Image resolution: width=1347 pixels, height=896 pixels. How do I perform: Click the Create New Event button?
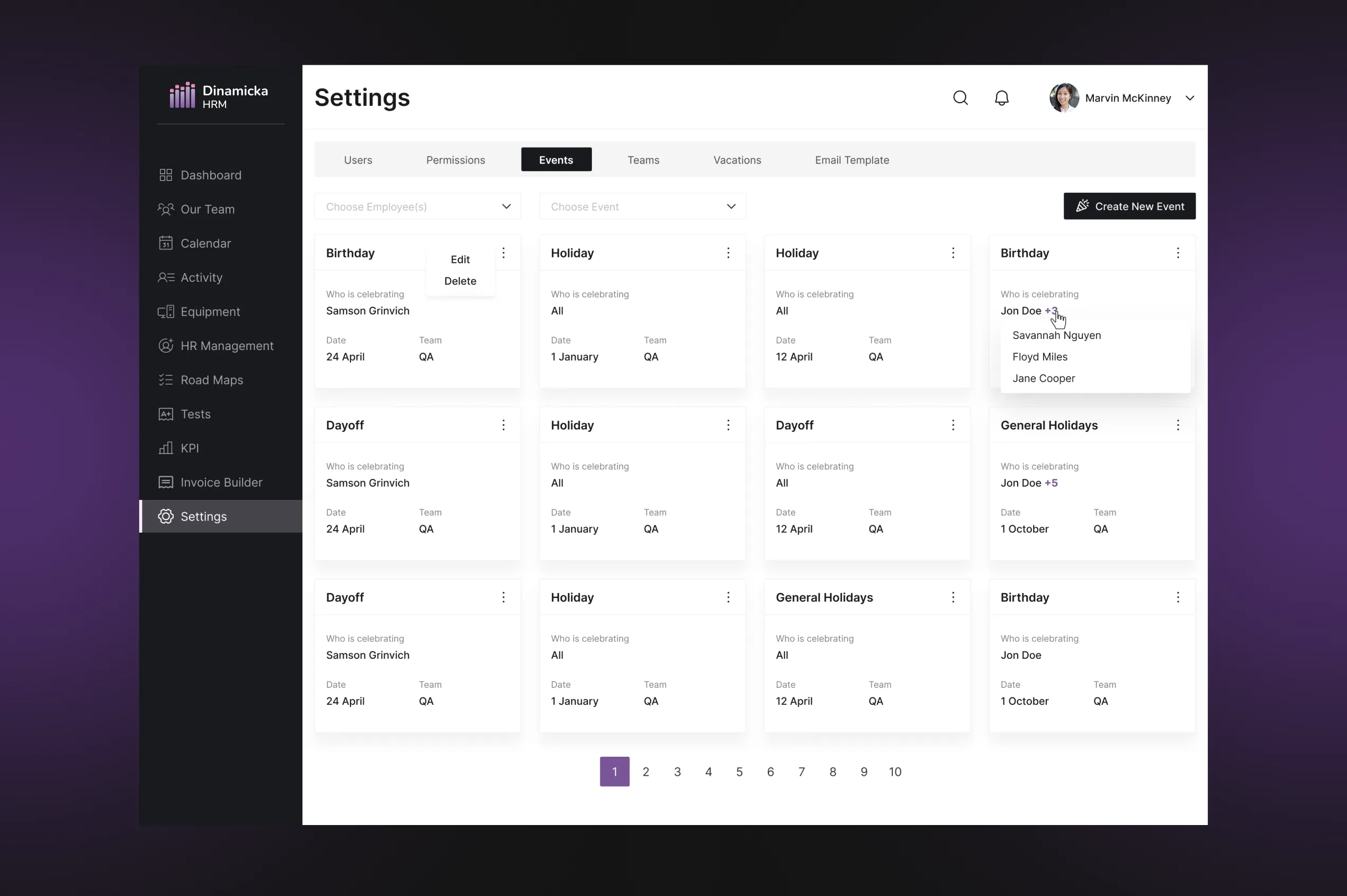(x=1129, y=207)
